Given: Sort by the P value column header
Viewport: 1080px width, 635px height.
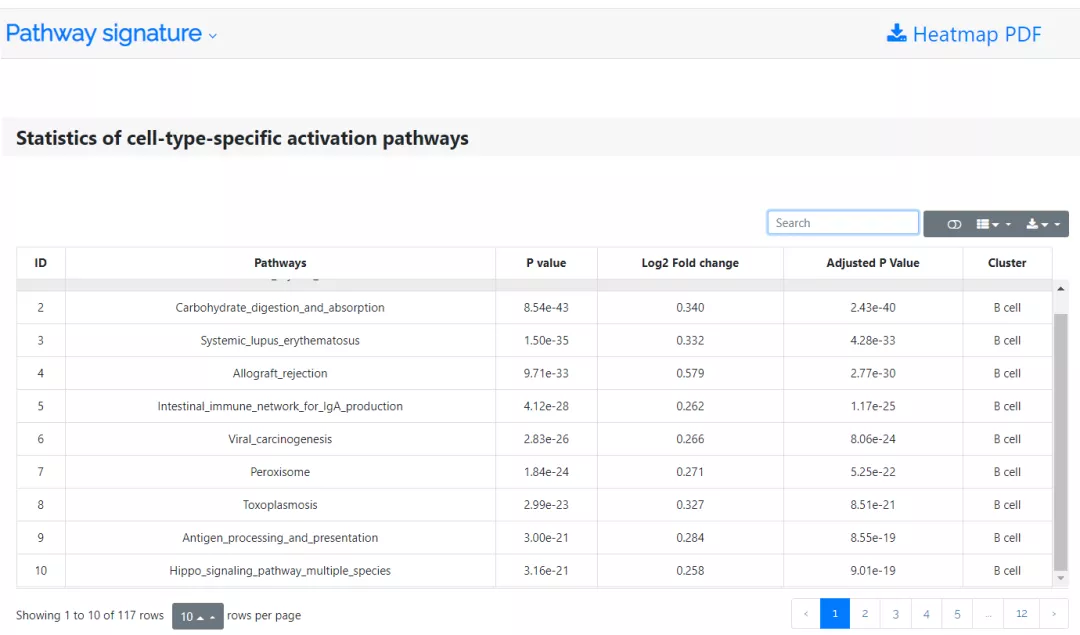Looking at the screenshot, I should 546,263.
